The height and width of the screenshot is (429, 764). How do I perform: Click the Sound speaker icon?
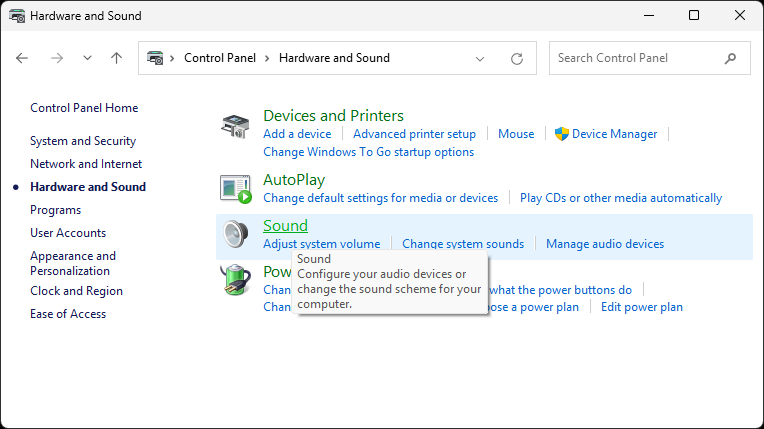[x=236, y=235]
